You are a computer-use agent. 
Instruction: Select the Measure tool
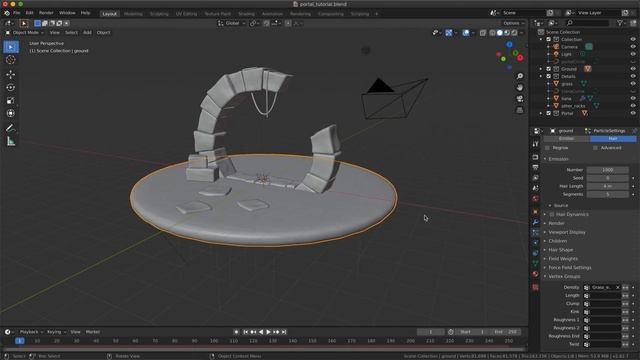pyautogui.click(x=11, y=141)
